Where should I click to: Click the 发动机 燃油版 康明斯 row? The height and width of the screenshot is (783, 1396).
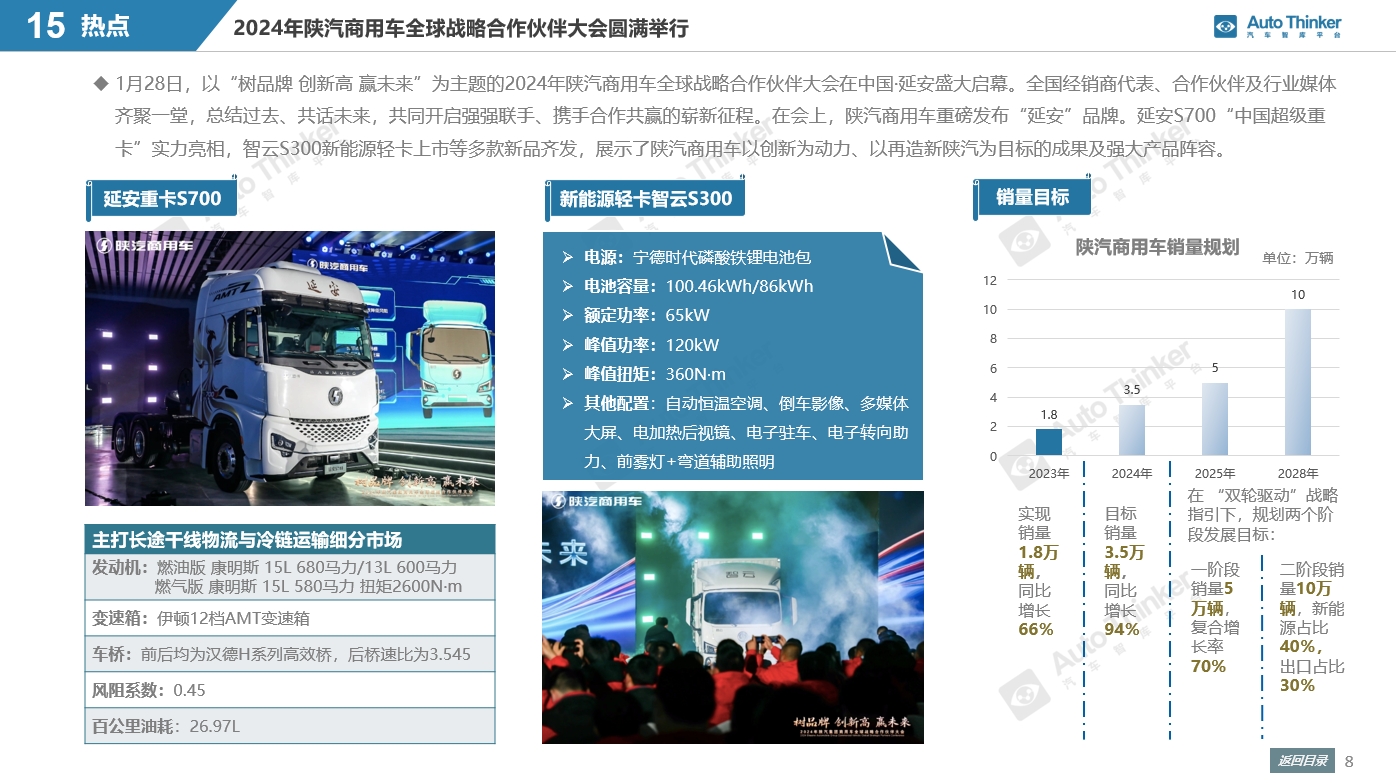point(290,577)
